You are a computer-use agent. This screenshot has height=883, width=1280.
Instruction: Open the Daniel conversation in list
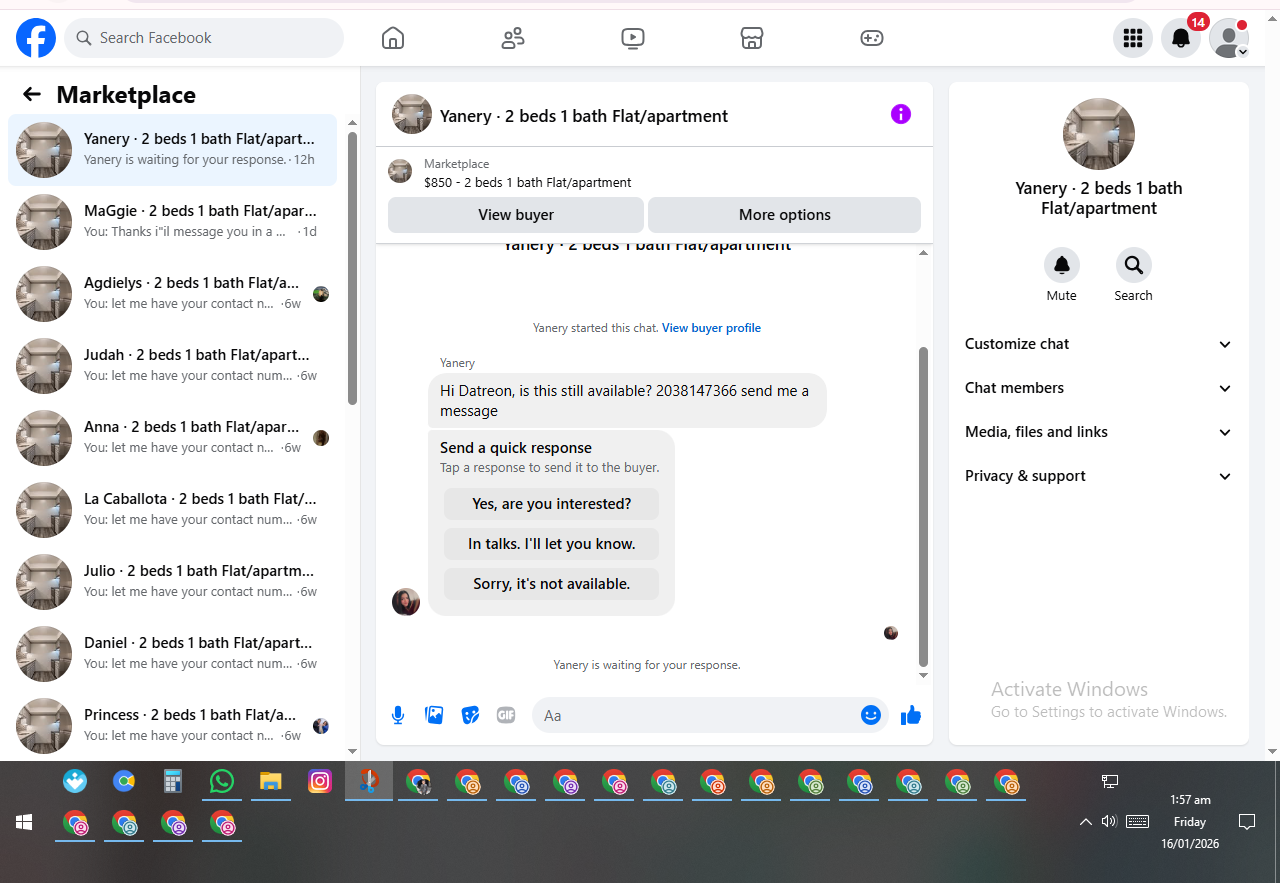coord(172,654)
